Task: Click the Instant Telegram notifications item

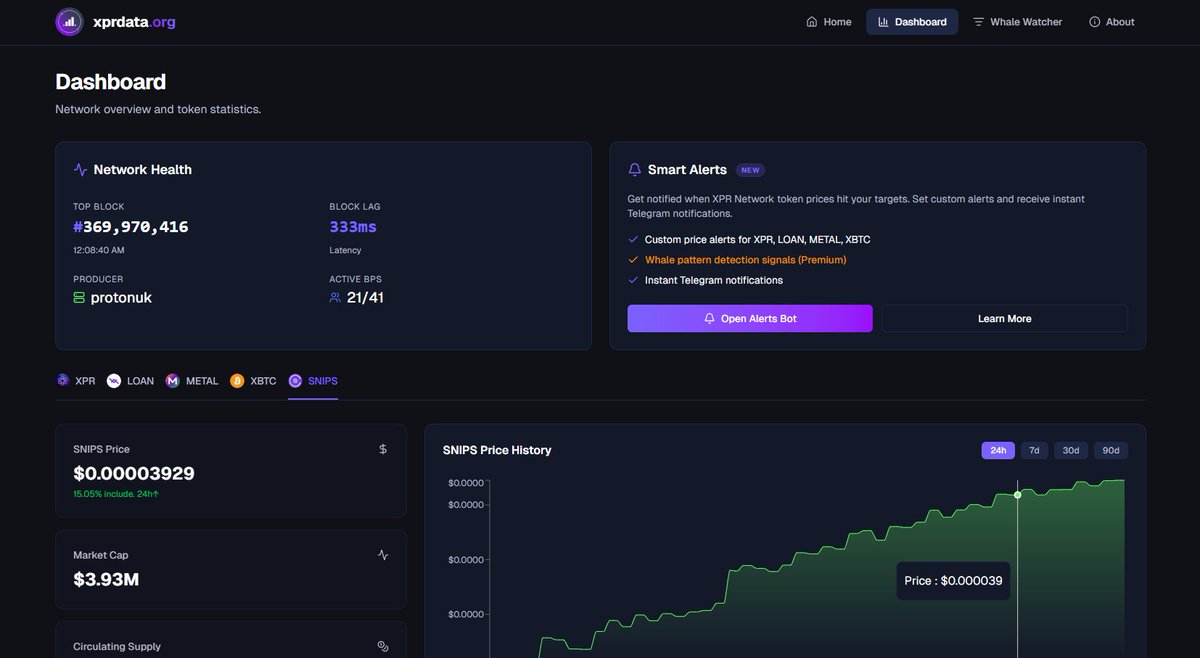Action: coord(705,280)
